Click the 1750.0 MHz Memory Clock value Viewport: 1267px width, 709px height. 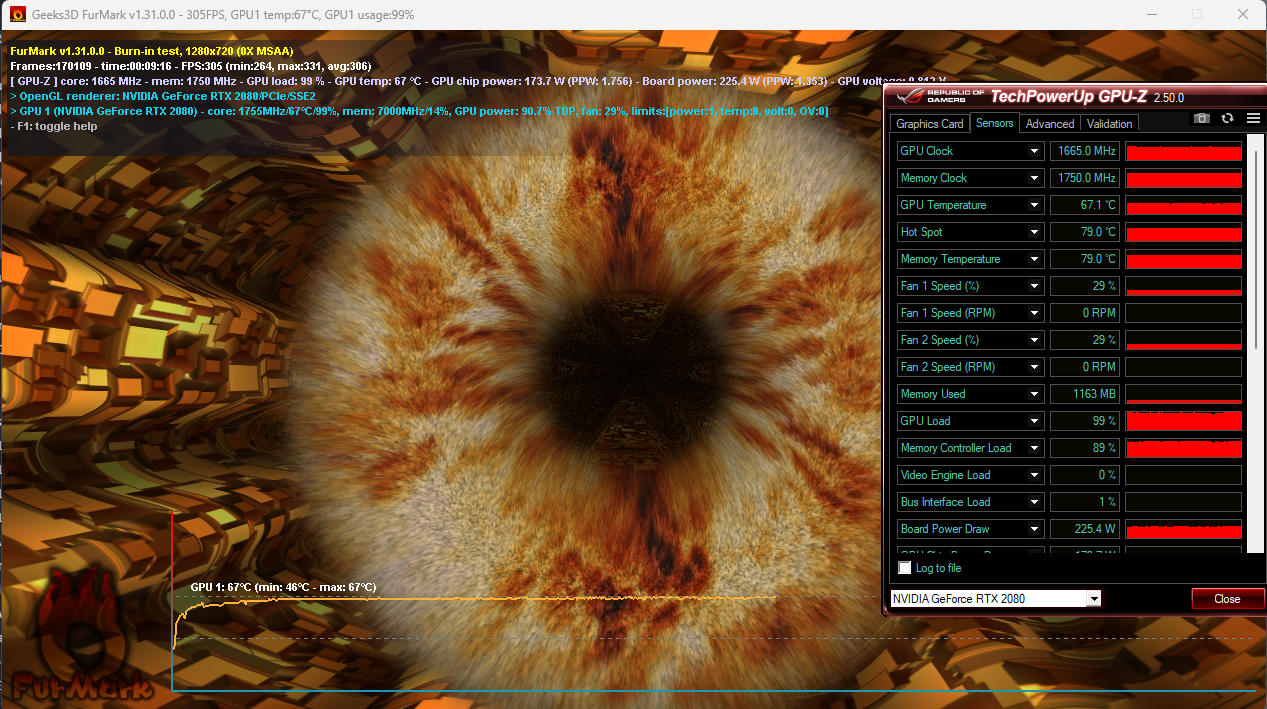coord(1084,178)
